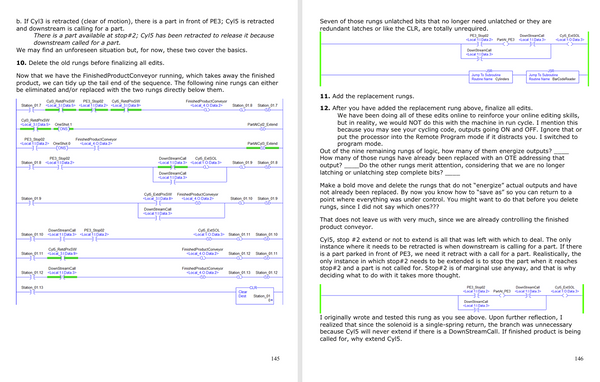Viewport: 600px width, 382px height.
Task: Click the Station_01.7 contact at rung start
Action: point(32,110)
